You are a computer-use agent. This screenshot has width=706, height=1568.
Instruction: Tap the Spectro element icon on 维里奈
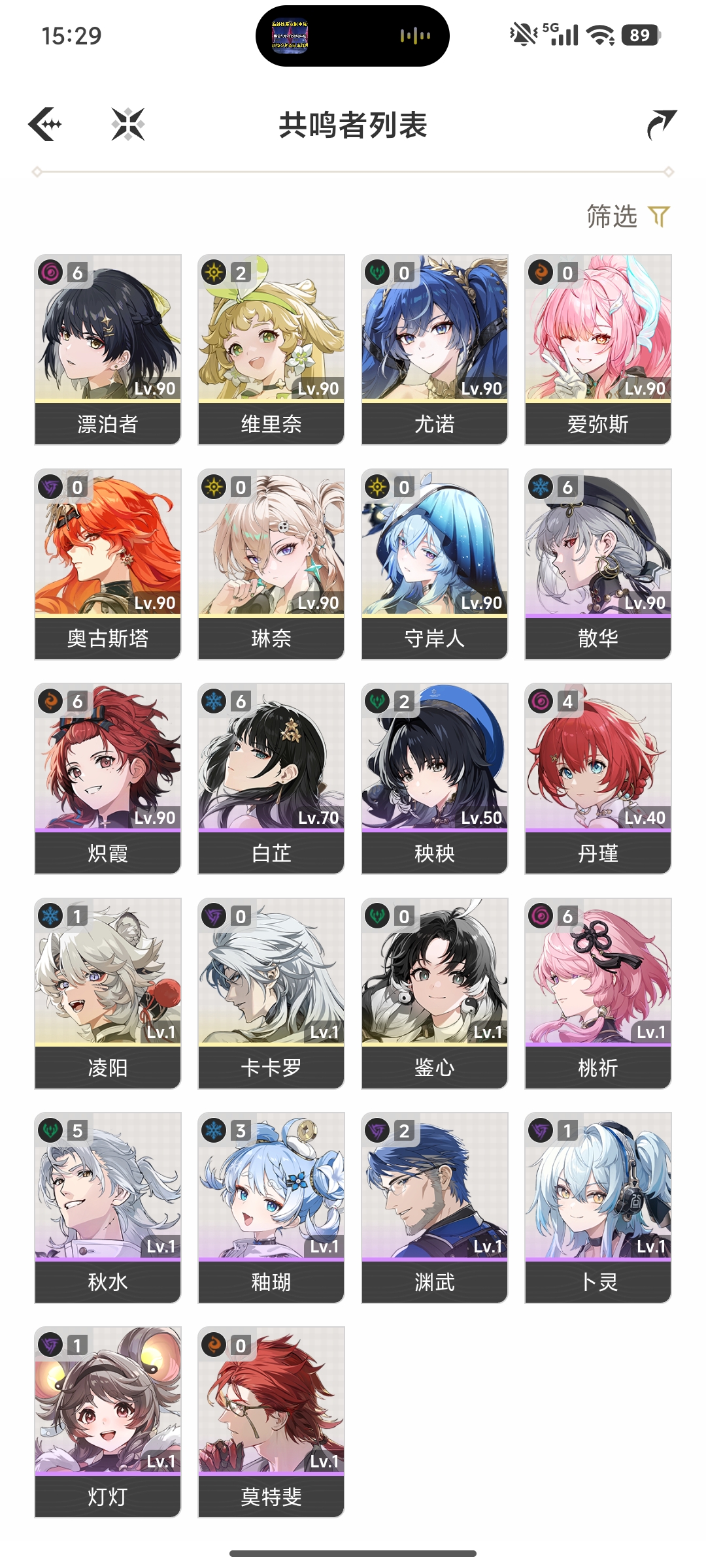click(214, 272)
